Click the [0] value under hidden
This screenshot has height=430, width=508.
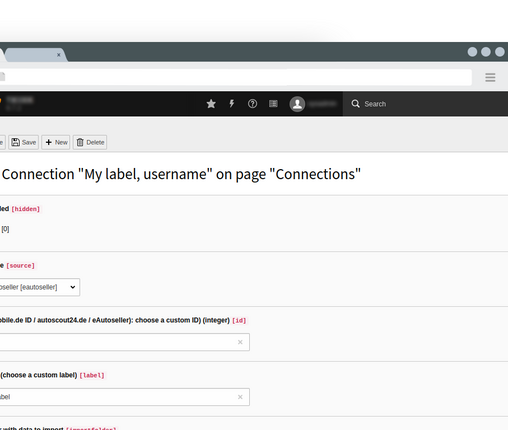[x=5, y=229]
